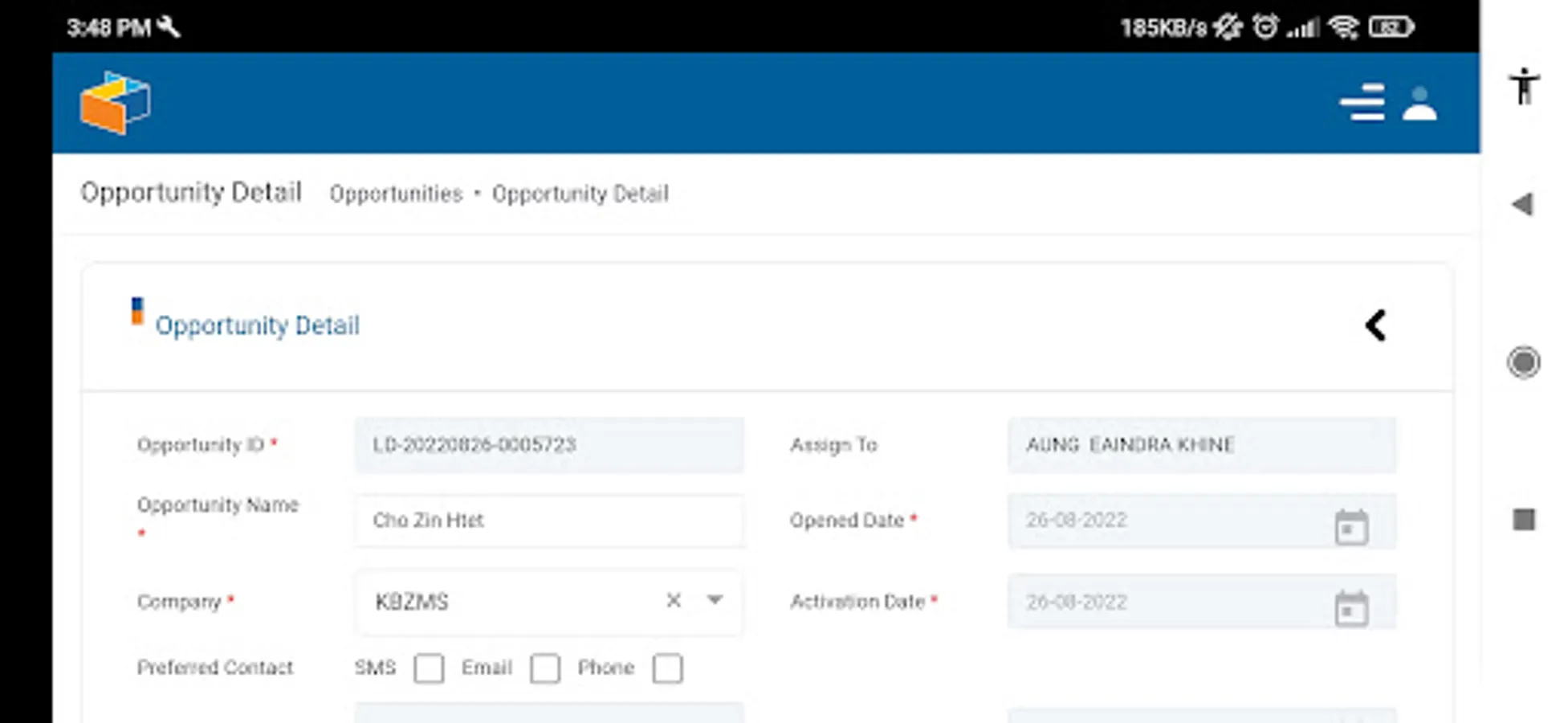Tap the wrench icon in status bar
1568x723 pixels.
coord(169,27)
